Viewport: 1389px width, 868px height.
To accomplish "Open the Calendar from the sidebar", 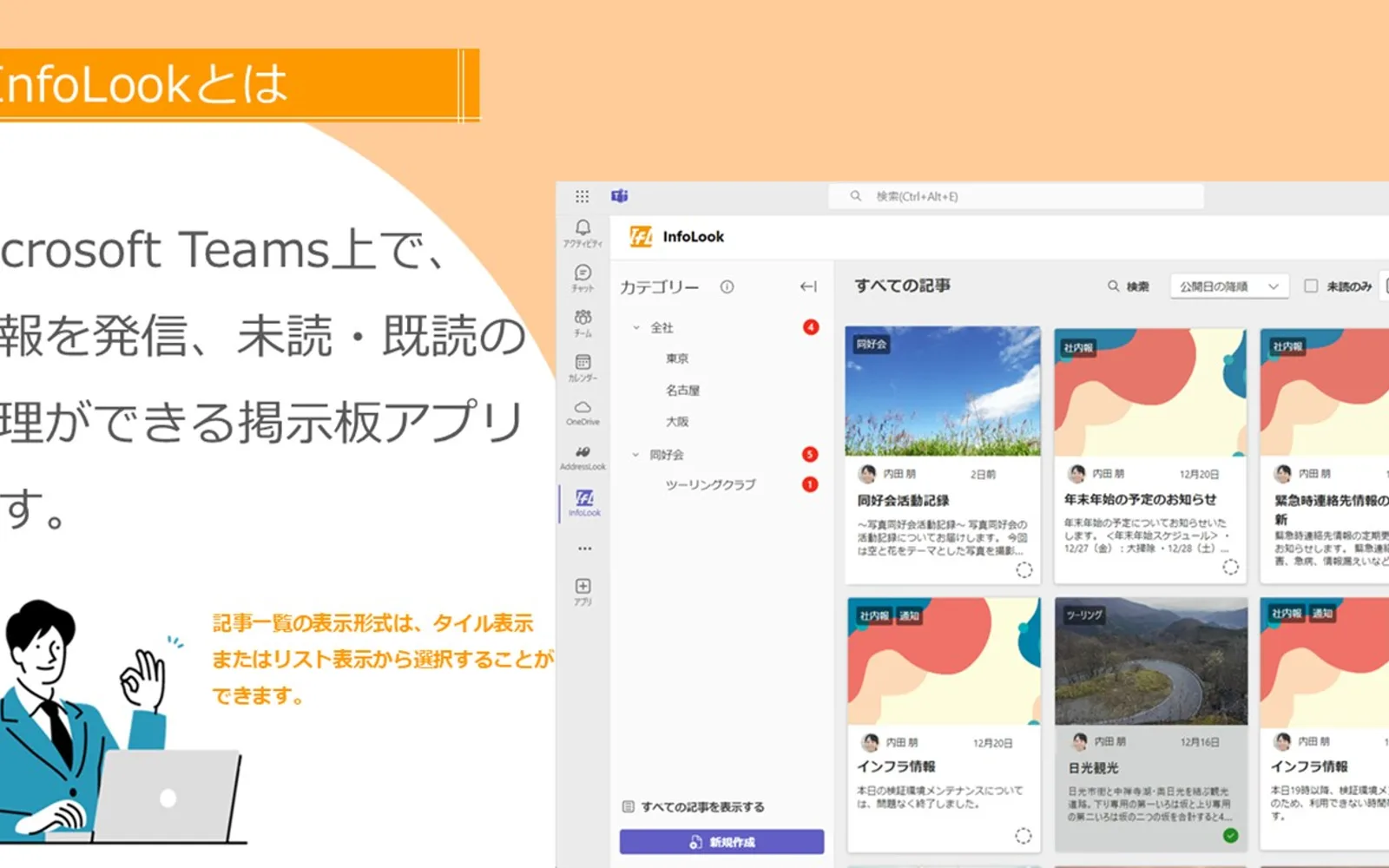I will pos(583,367).
